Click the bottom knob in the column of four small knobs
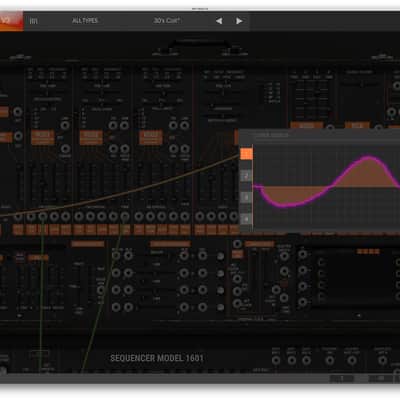 (220, 307)
